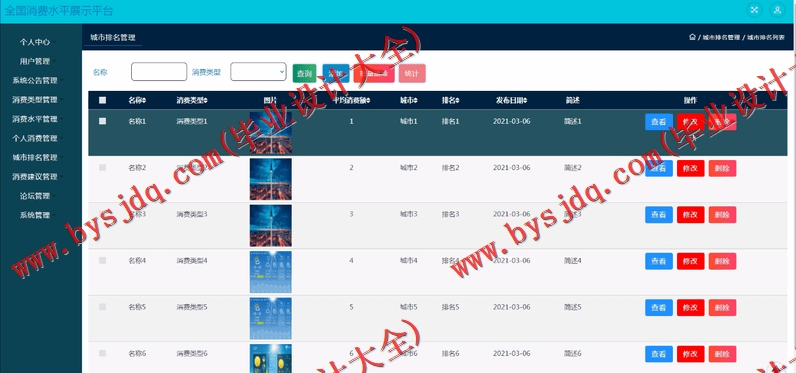Expand the 用户管理 sidebar menu
The width and height of the screenshot is (796, 373).
[x=35, y=61]
